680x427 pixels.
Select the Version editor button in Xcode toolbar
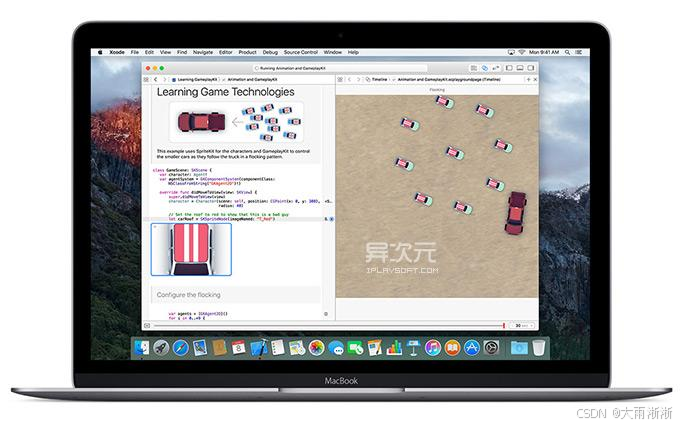pyautogui.click(x=495, y=68)
